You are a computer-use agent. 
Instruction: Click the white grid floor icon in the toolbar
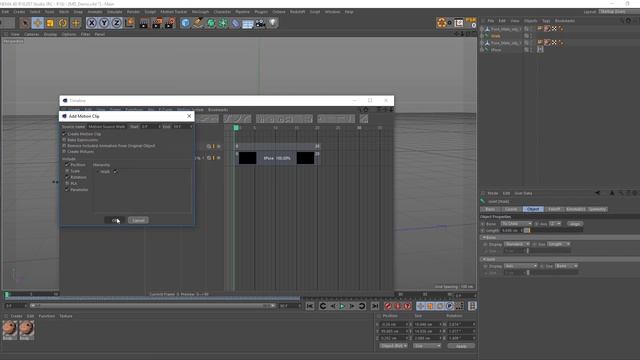tap(248, 23)
